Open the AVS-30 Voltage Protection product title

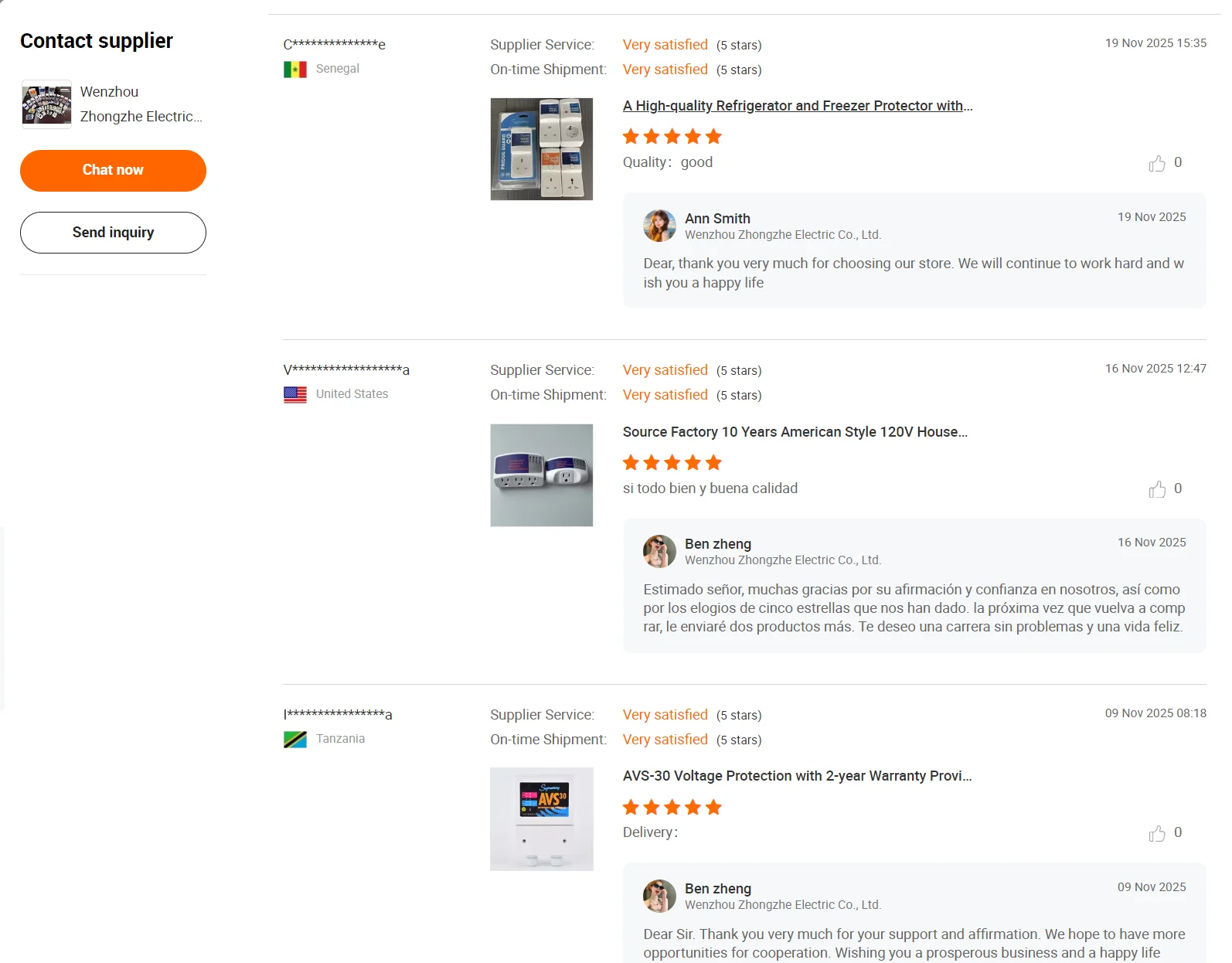pos(797,776)
